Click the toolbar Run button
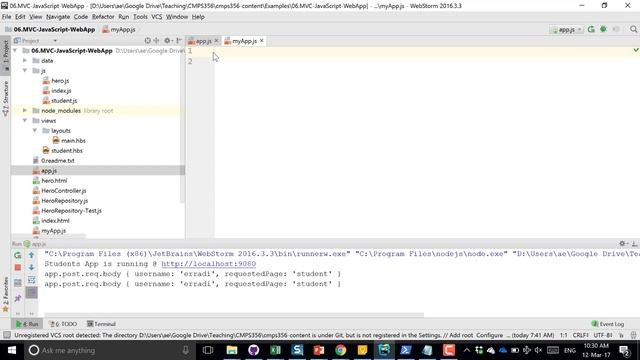 [591, 29]
